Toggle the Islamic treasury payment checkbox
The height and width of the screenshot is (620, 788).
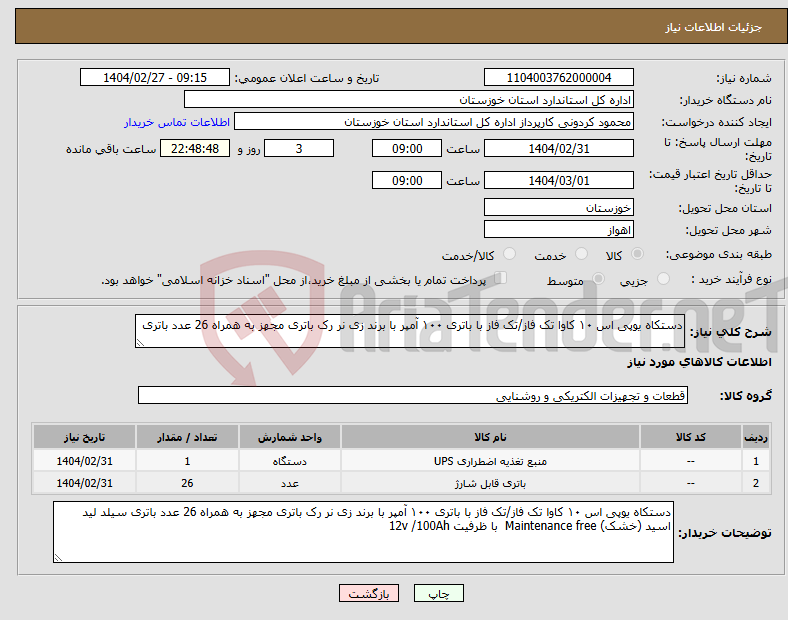(x=501, y=278)
